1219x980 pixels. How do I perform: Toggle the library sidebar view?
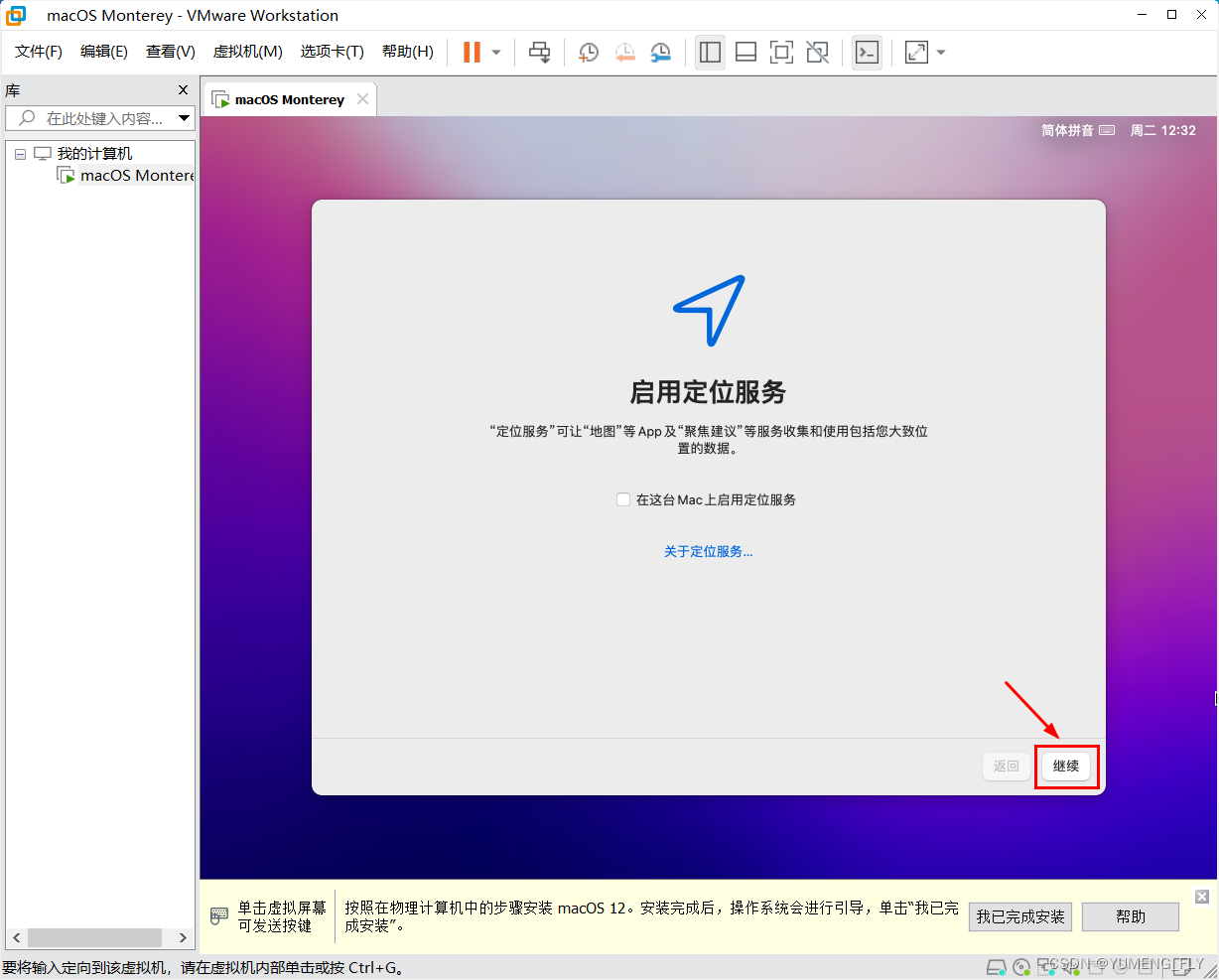[x=710, y=52]
